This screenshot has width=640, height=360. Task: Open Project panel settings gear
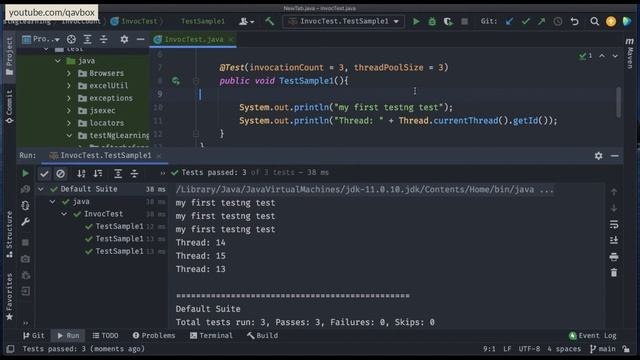124,39
